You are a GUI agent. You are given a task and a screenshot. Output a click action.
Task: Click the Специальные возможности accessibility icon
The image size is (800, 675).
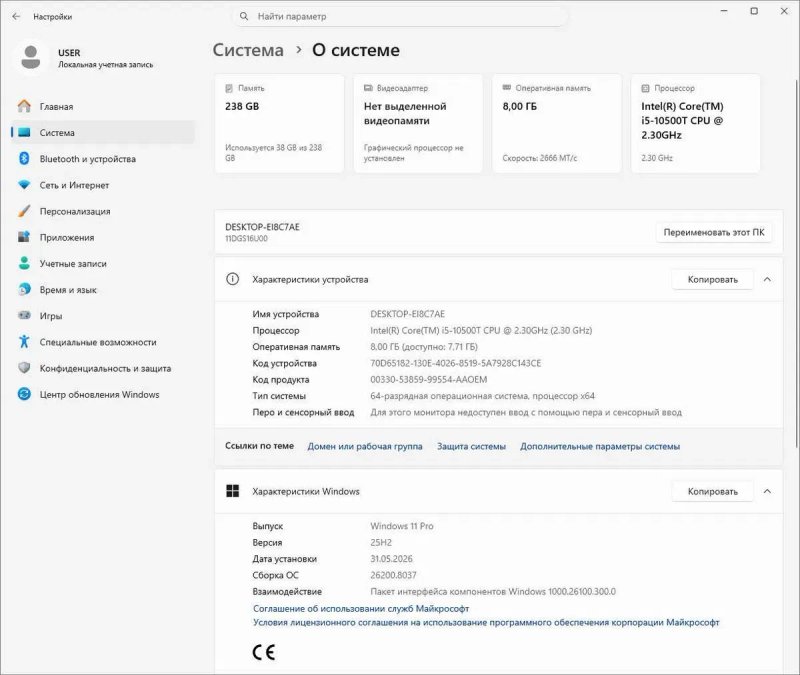point(24,341)
